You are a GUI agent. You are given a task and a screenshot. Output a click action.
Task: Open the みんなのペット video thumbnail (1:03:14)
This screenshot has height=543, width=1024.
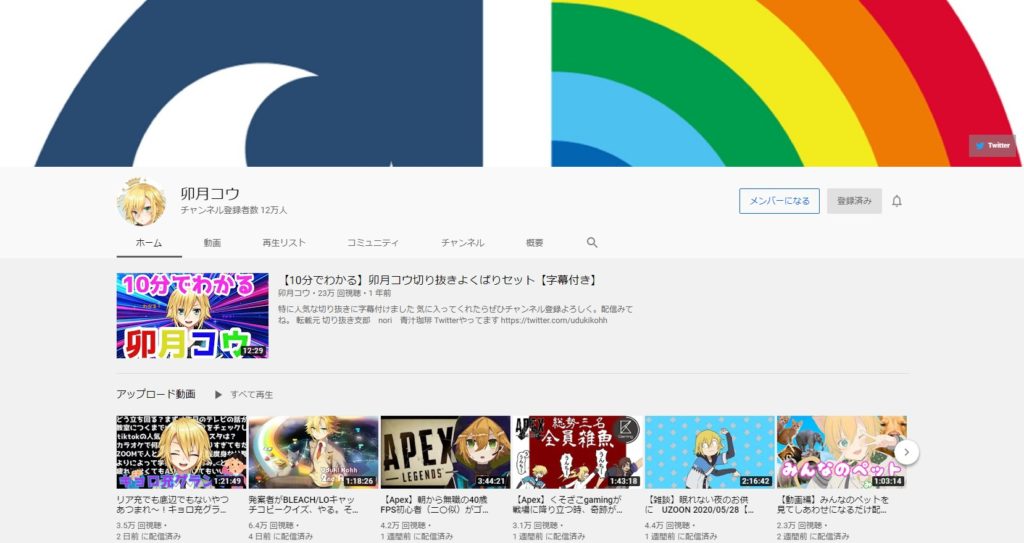(x=842, y=452)
